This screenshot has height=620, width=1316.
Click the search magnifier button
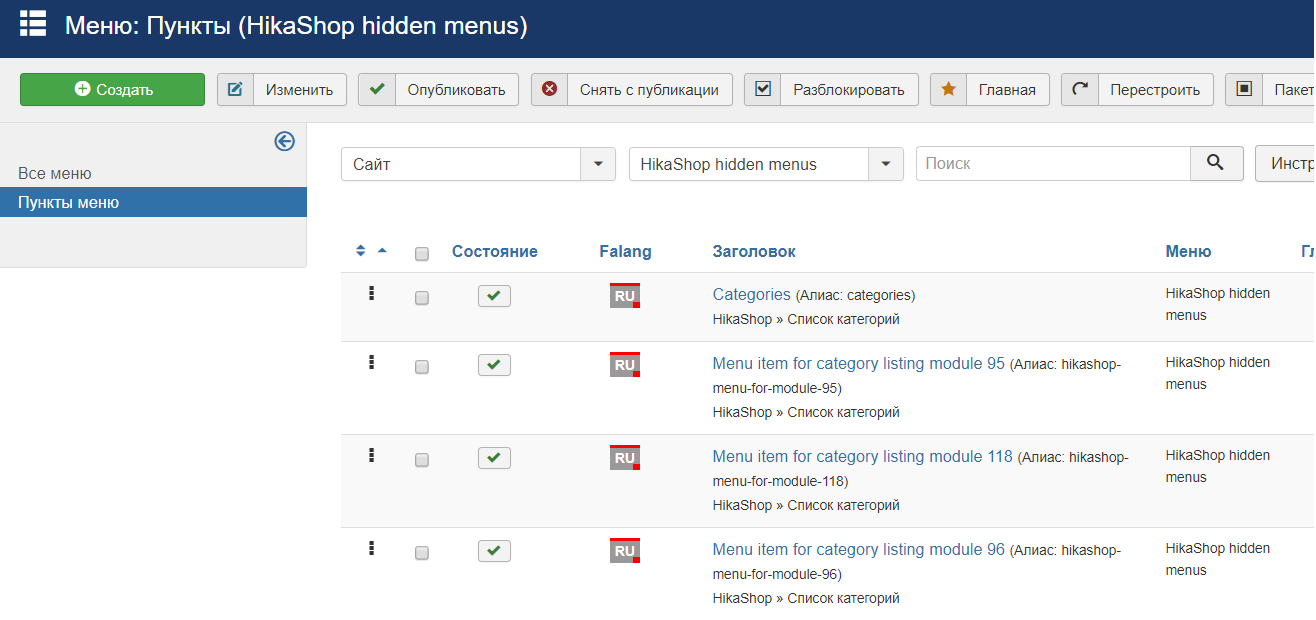(1216, 164)
